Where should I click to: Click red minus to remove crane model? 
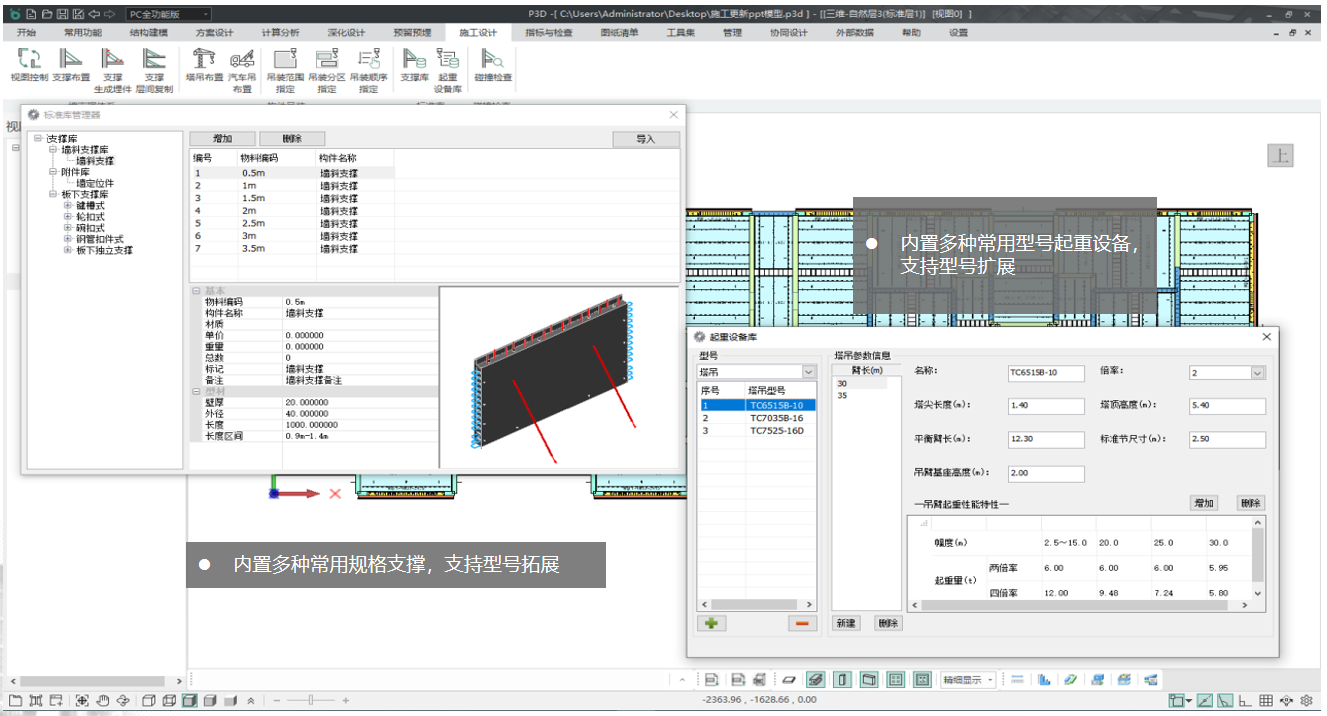point(802,623)
